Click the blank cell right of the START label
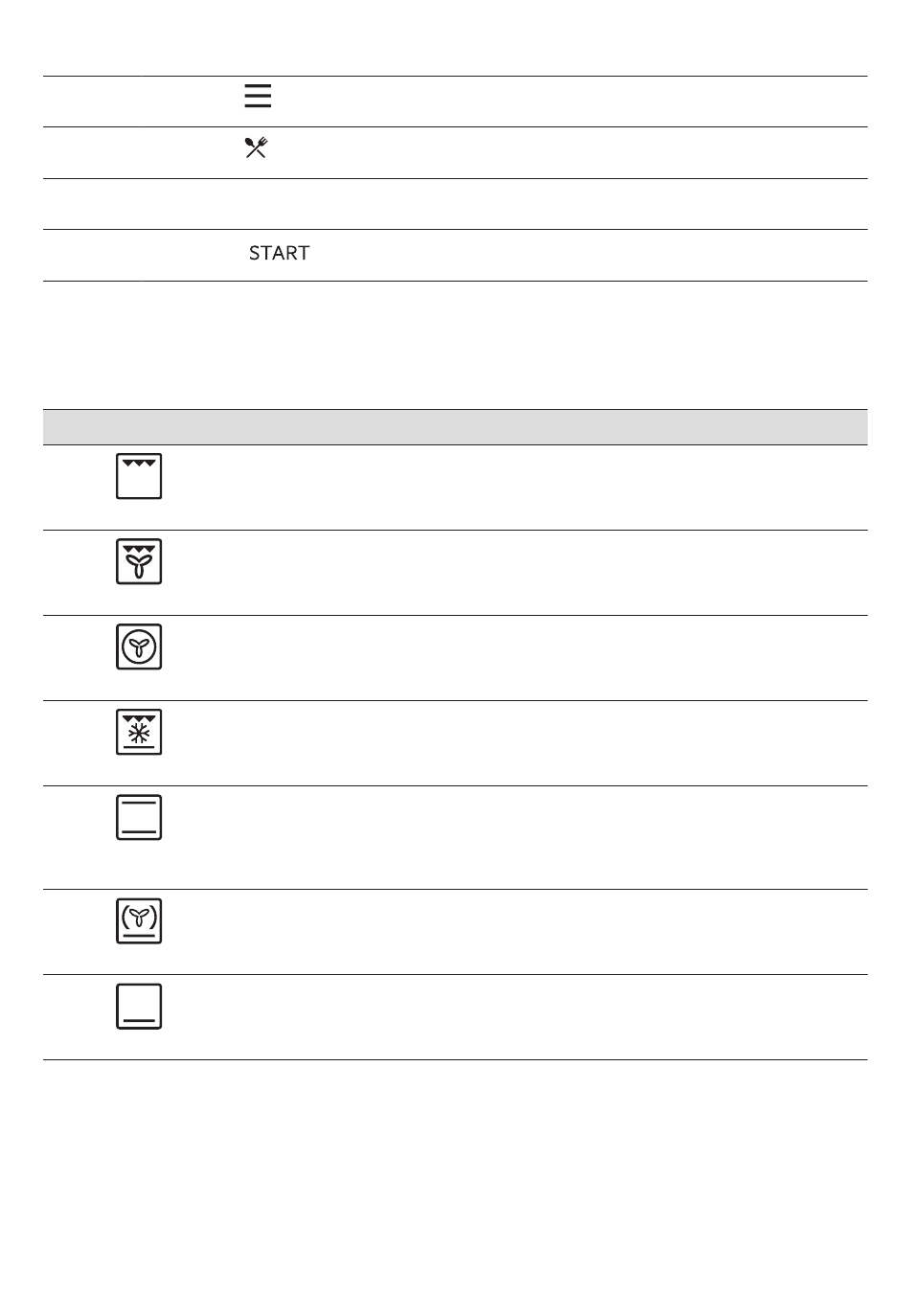 [x=589, y=255]
